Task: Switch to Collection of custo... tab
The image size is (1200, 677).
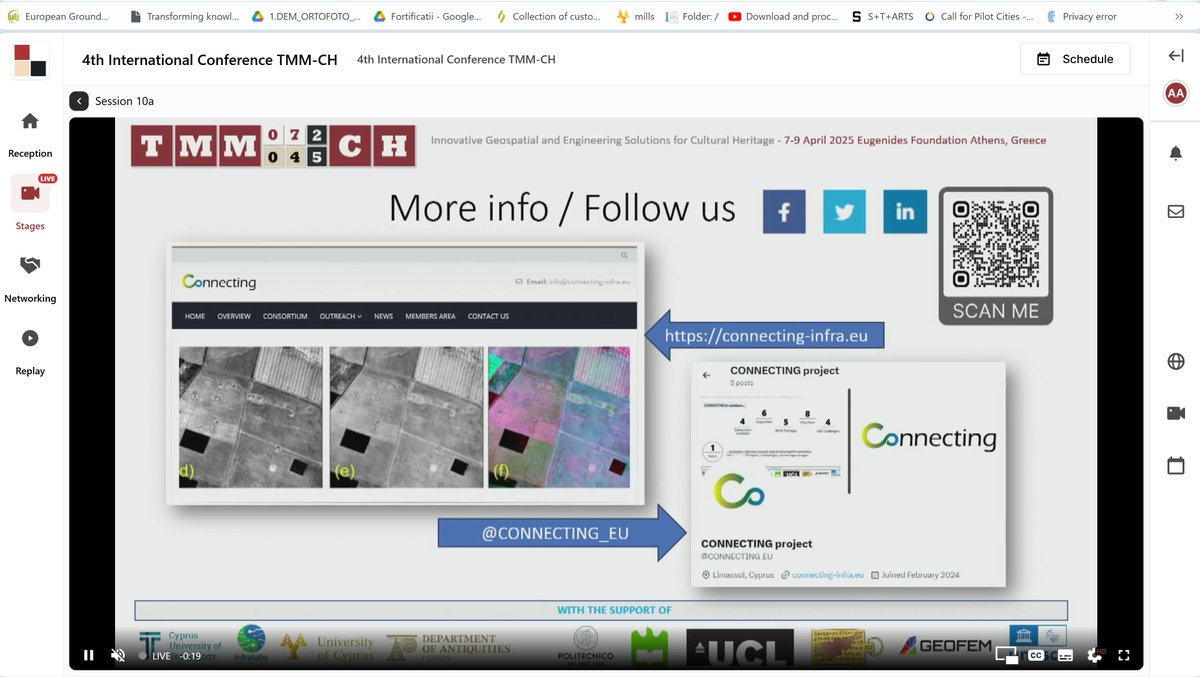Action: pyautogui.click(x=548, y=16)
